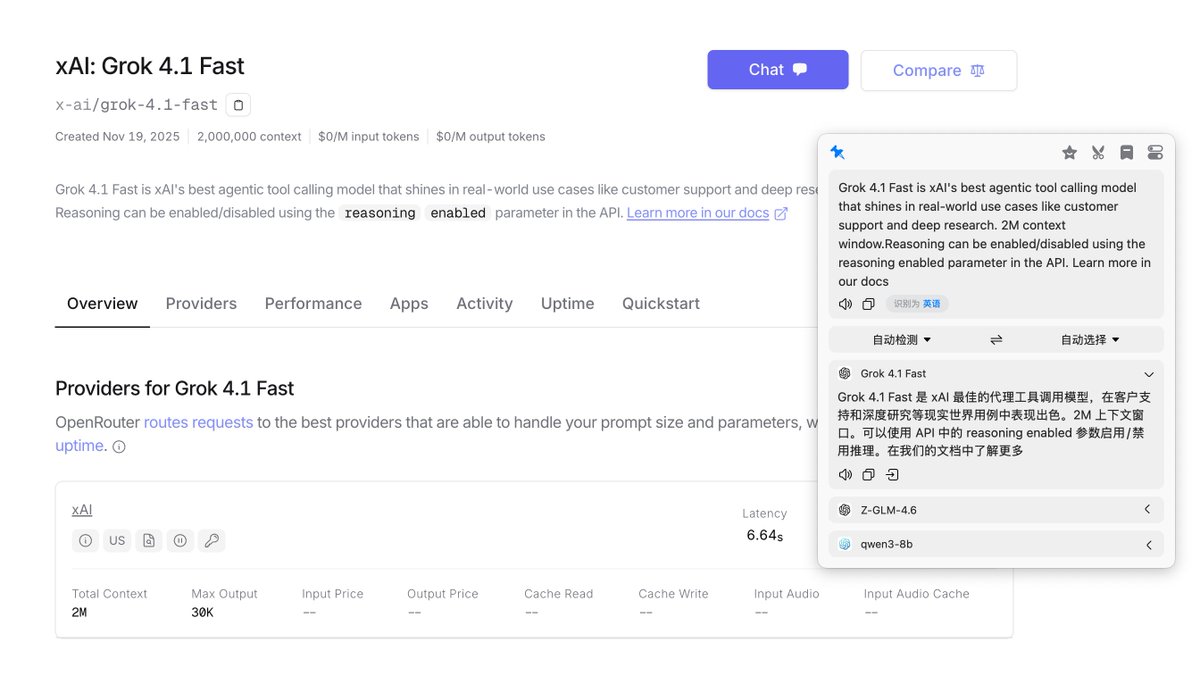
Task: Click Created Nov 19, 2025 text
Action: (118, 137)
